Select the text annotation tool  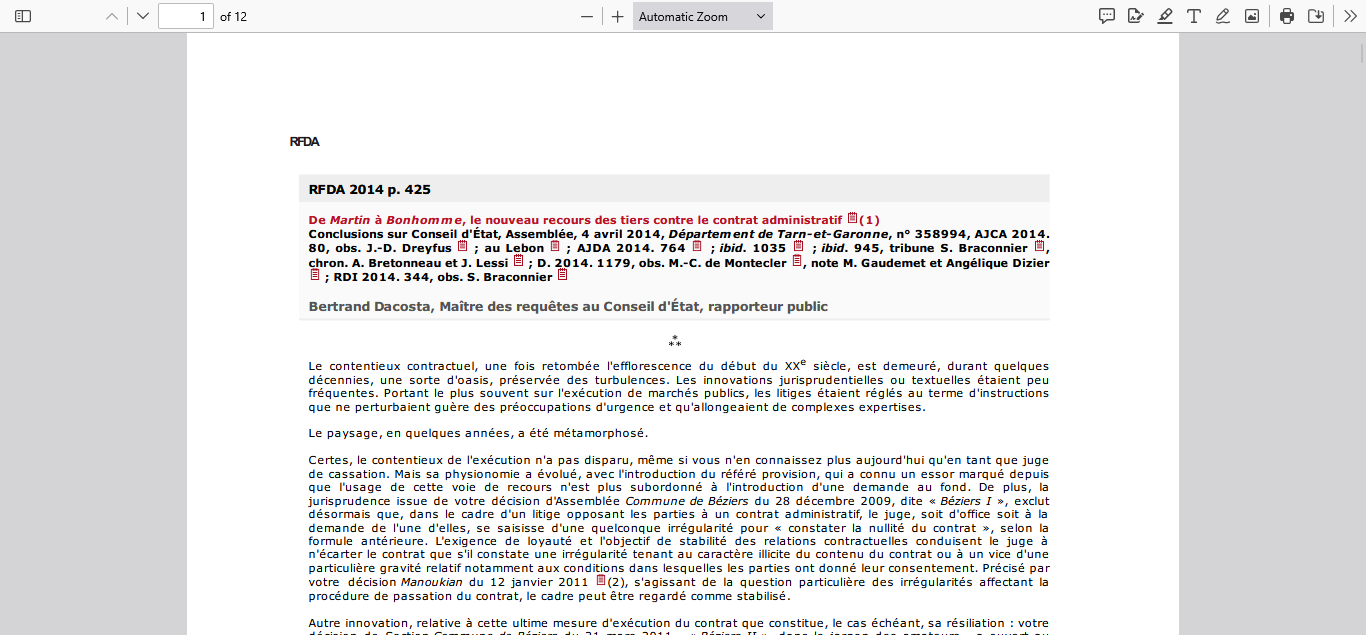pyautogui.click(x=1194, y=16)
